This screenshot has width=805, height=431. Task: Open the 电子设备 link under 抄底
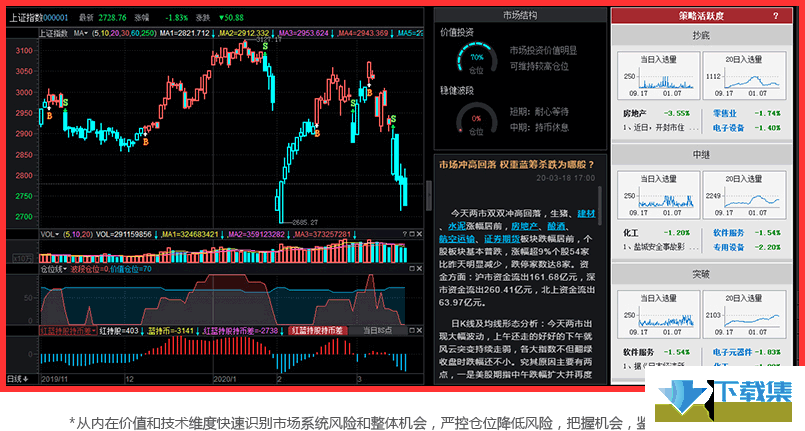(x=728, y=128)
